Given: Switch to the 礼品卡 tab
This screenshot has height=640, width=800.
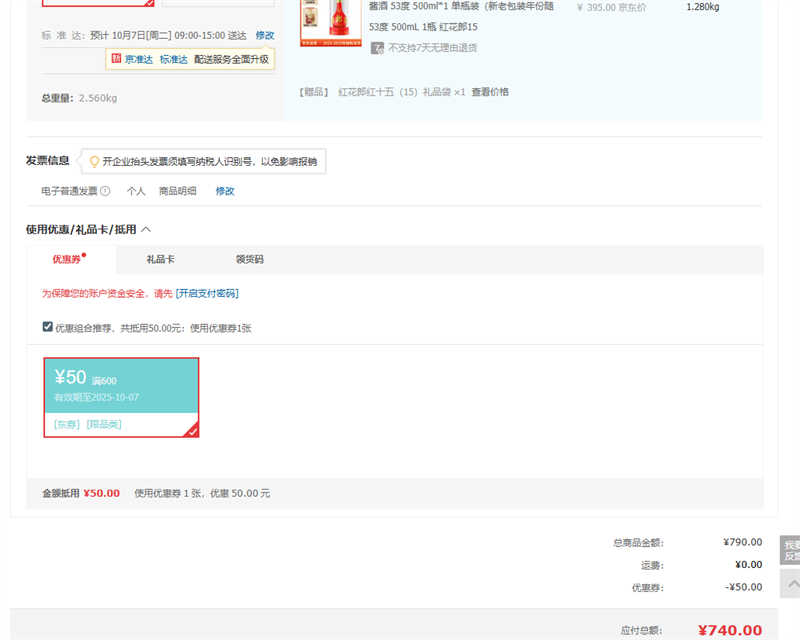Looking at the screenshot, I should [160, 259].
